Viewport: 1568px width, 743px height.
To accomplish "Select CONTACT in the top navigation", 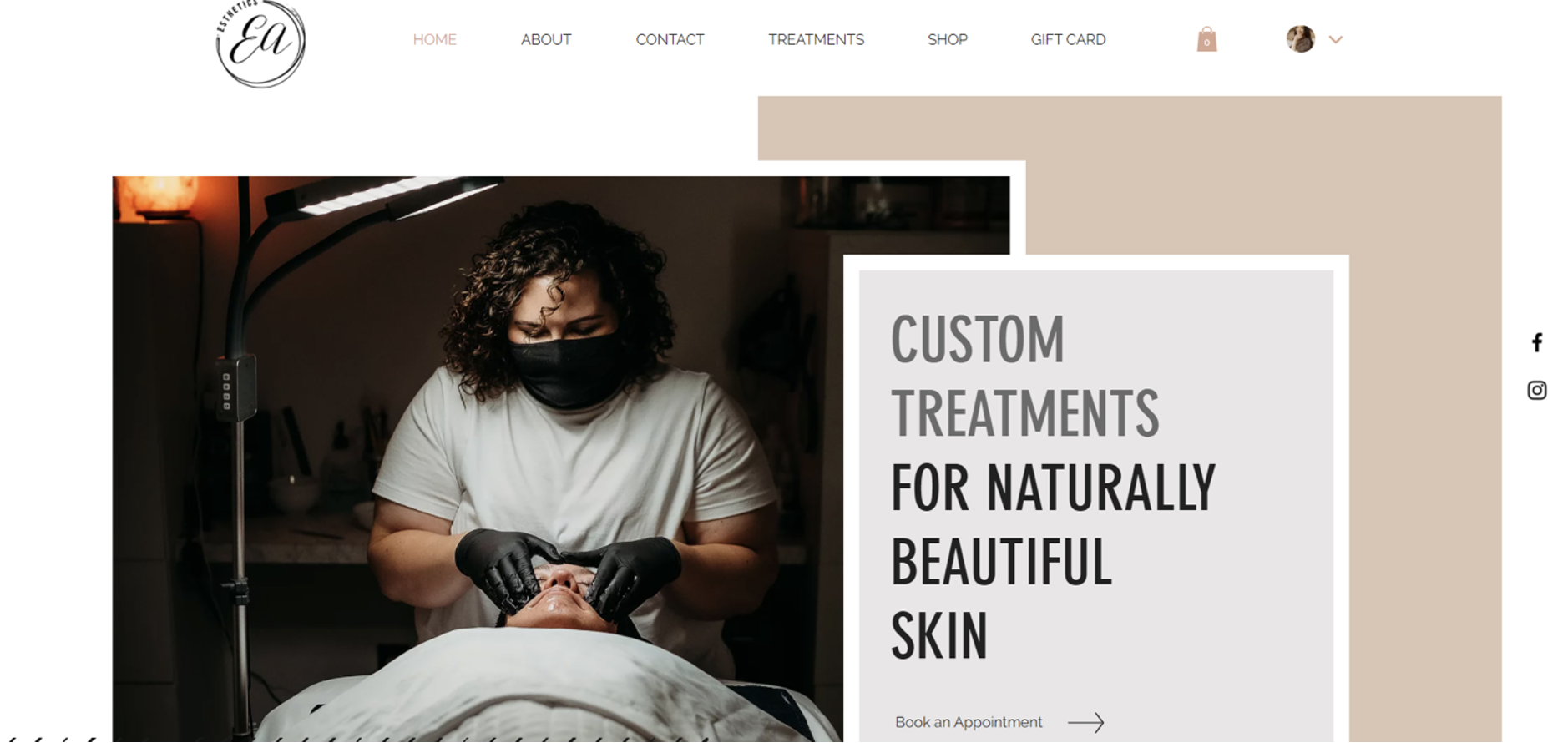I will pyautogui.click(x=670, y=39).
